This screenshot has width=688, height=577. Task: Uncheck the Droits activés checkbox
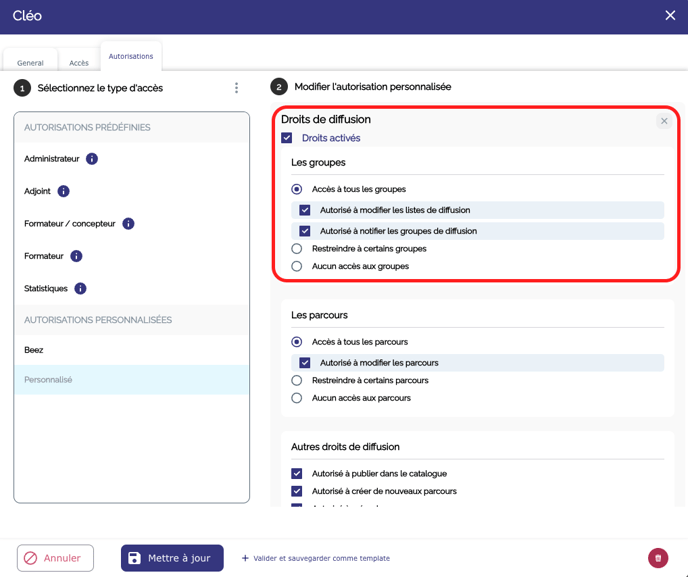pyautogui.click(x=287, y=138)
